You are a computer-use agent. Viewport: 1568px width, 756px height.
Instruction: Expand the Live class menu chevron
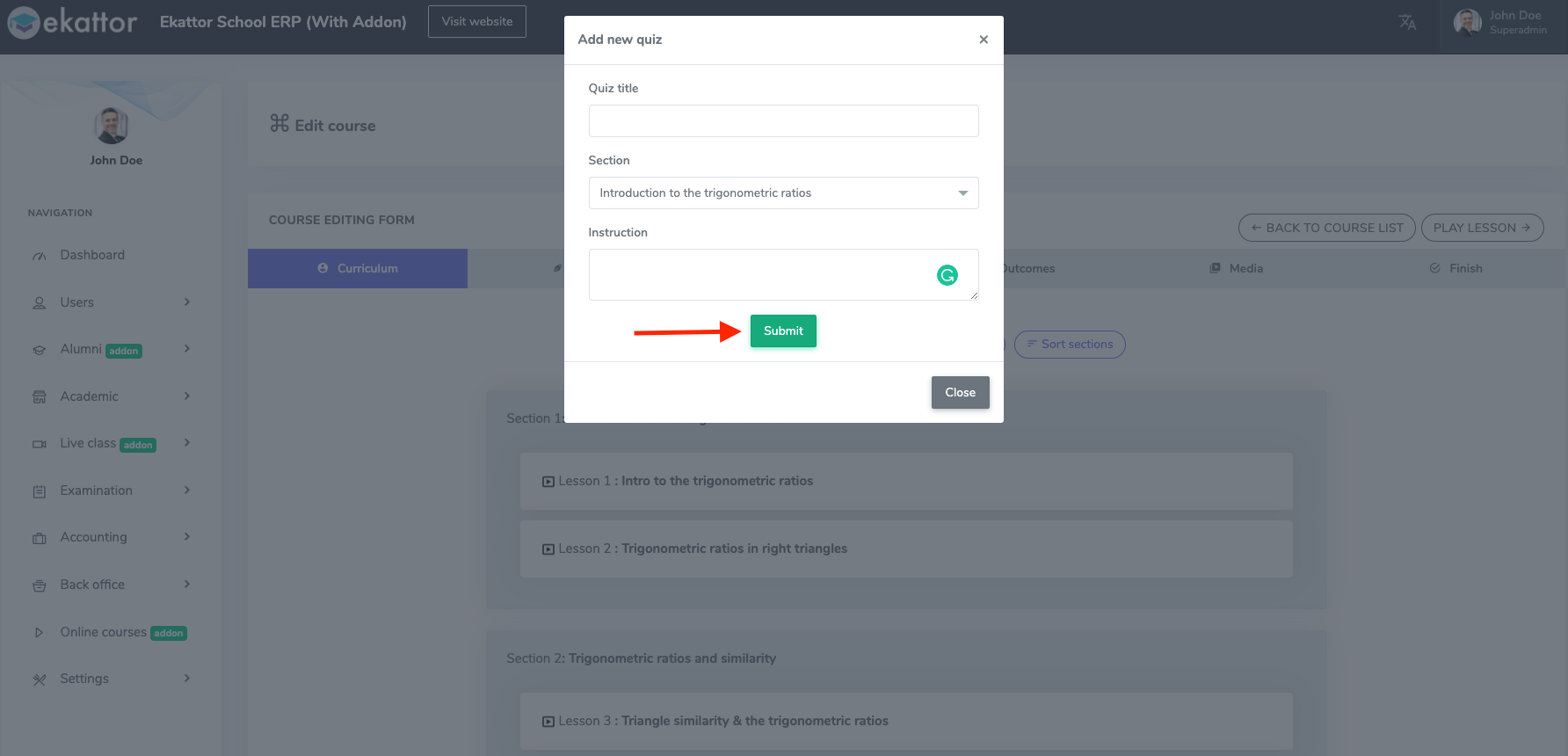(187, 442)
